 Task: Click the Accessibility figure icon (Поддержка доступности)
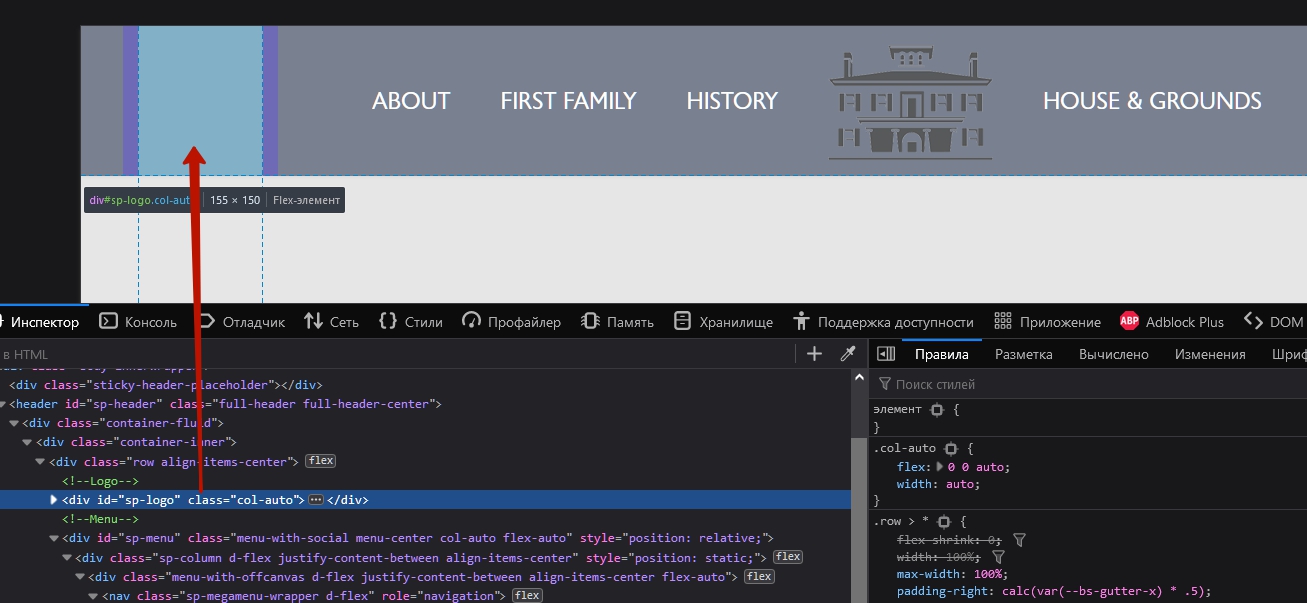coord(801,321)
